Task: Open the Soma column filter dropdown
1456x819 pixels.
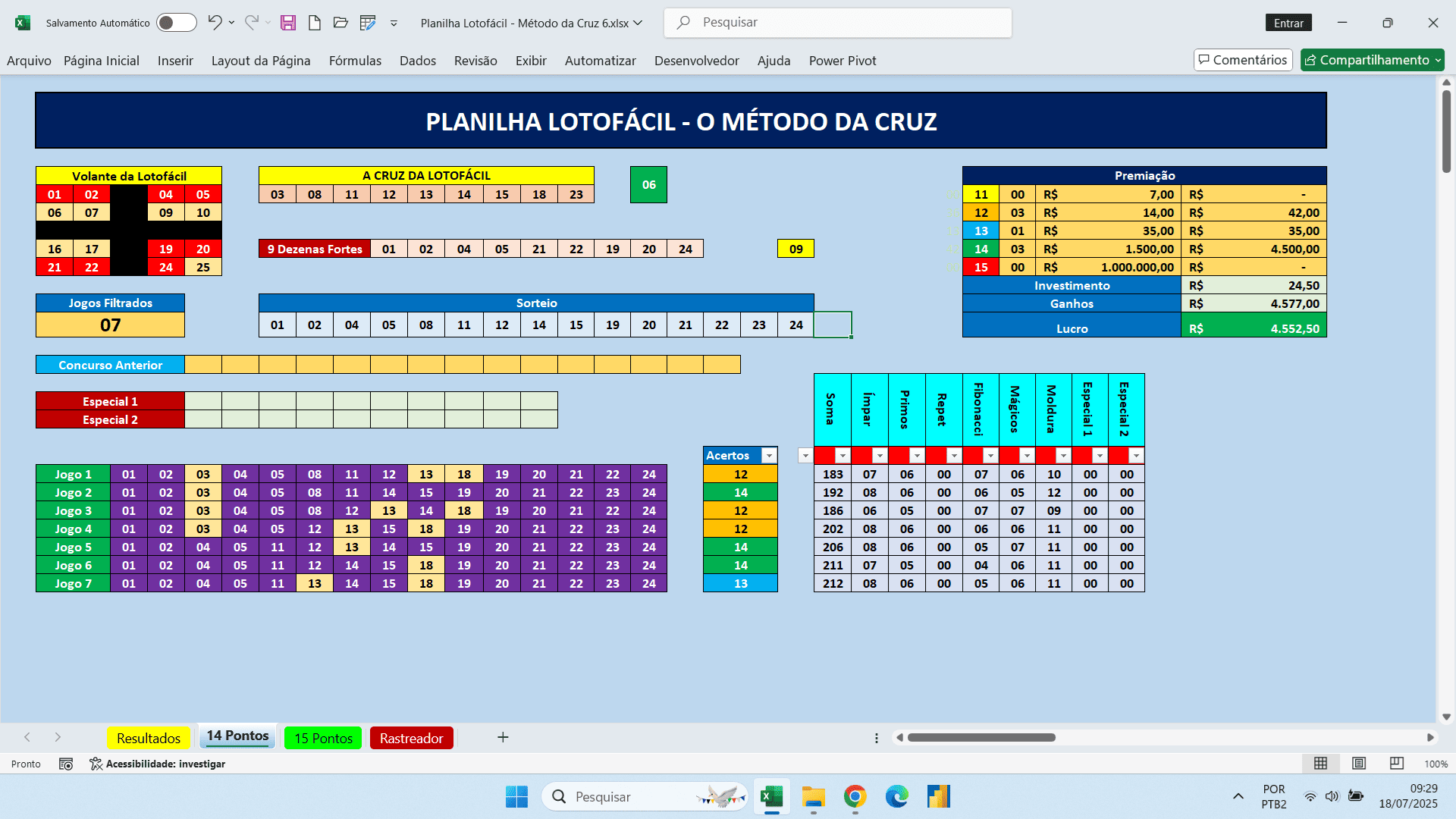Action: [x=842, y=456]
